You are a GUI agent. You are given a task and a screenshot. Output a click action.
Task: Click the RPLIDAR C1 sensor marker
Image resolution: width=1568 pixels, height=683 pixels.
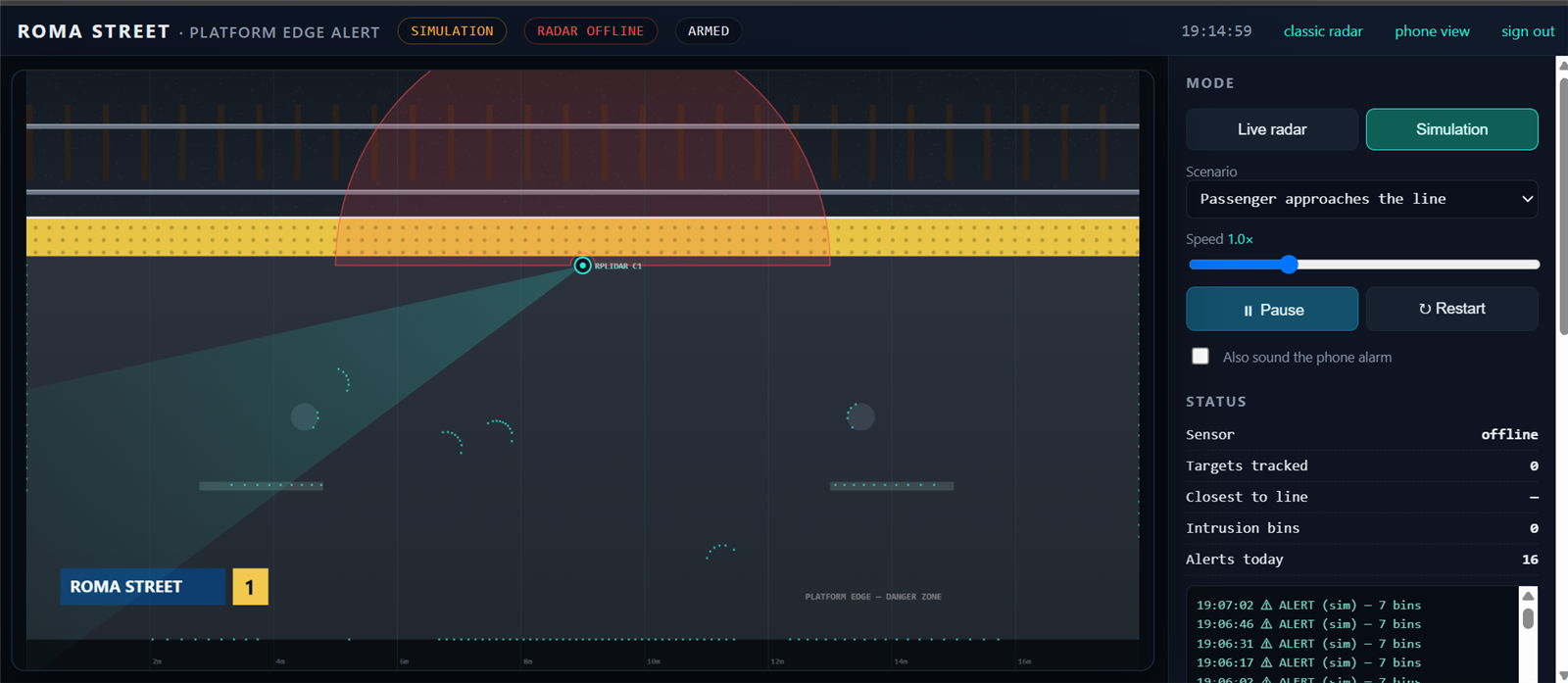coord(582,266)
